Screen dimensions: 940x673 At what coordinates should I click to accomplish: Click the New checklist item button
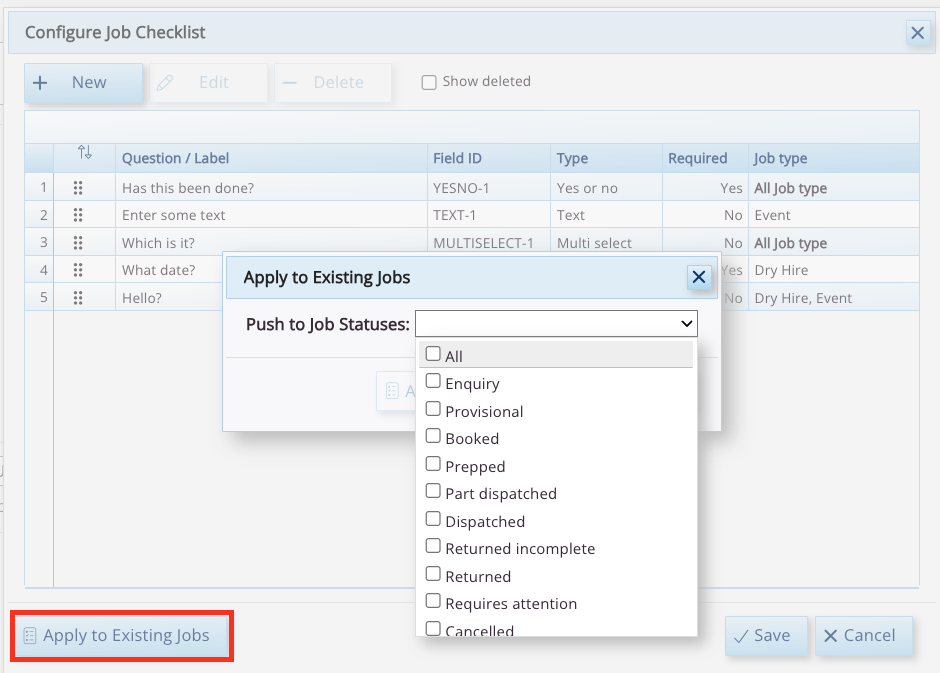click(83, 83)
